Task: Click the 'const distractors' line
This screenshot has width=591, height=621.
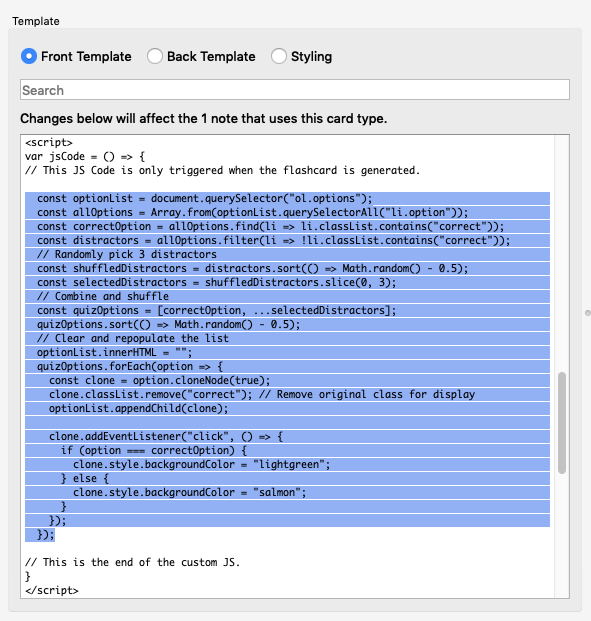Action: [273, 240]
